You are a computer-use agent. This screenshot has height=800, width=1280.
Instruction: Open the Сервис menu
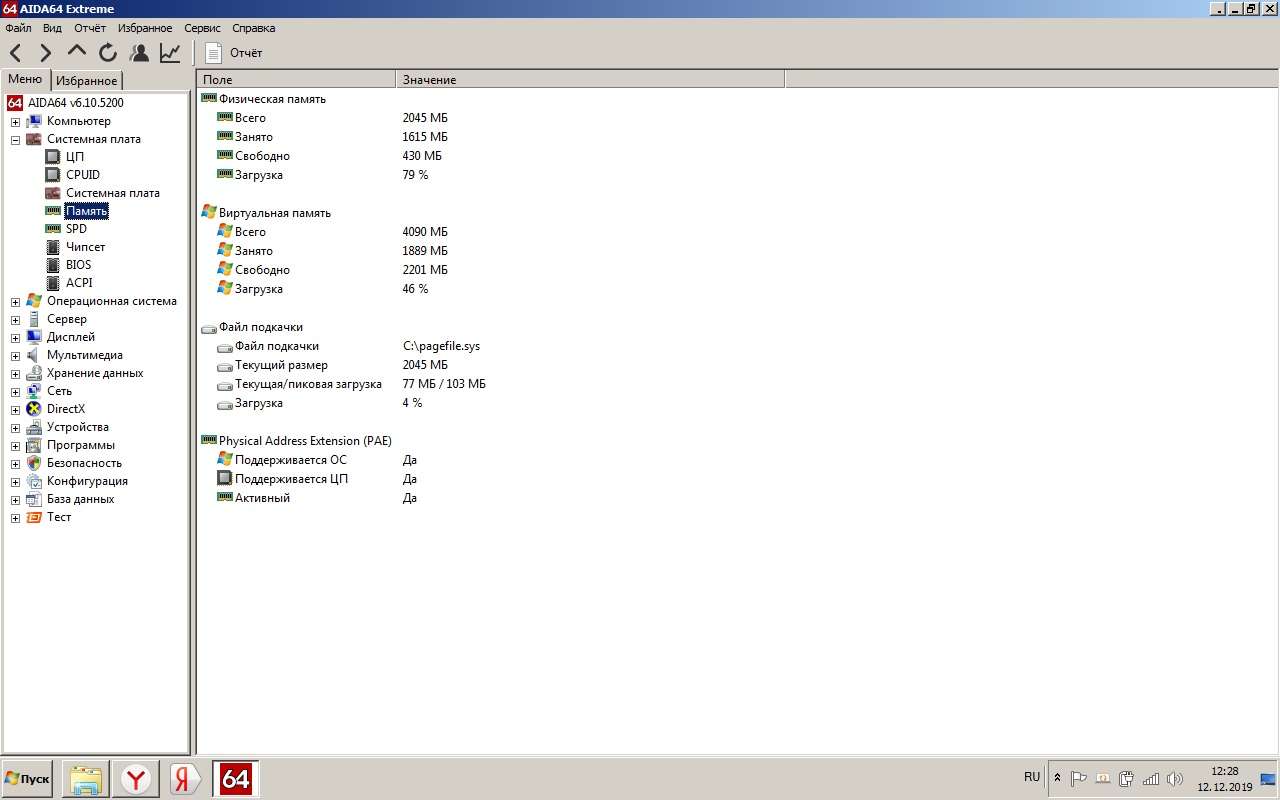202,28
